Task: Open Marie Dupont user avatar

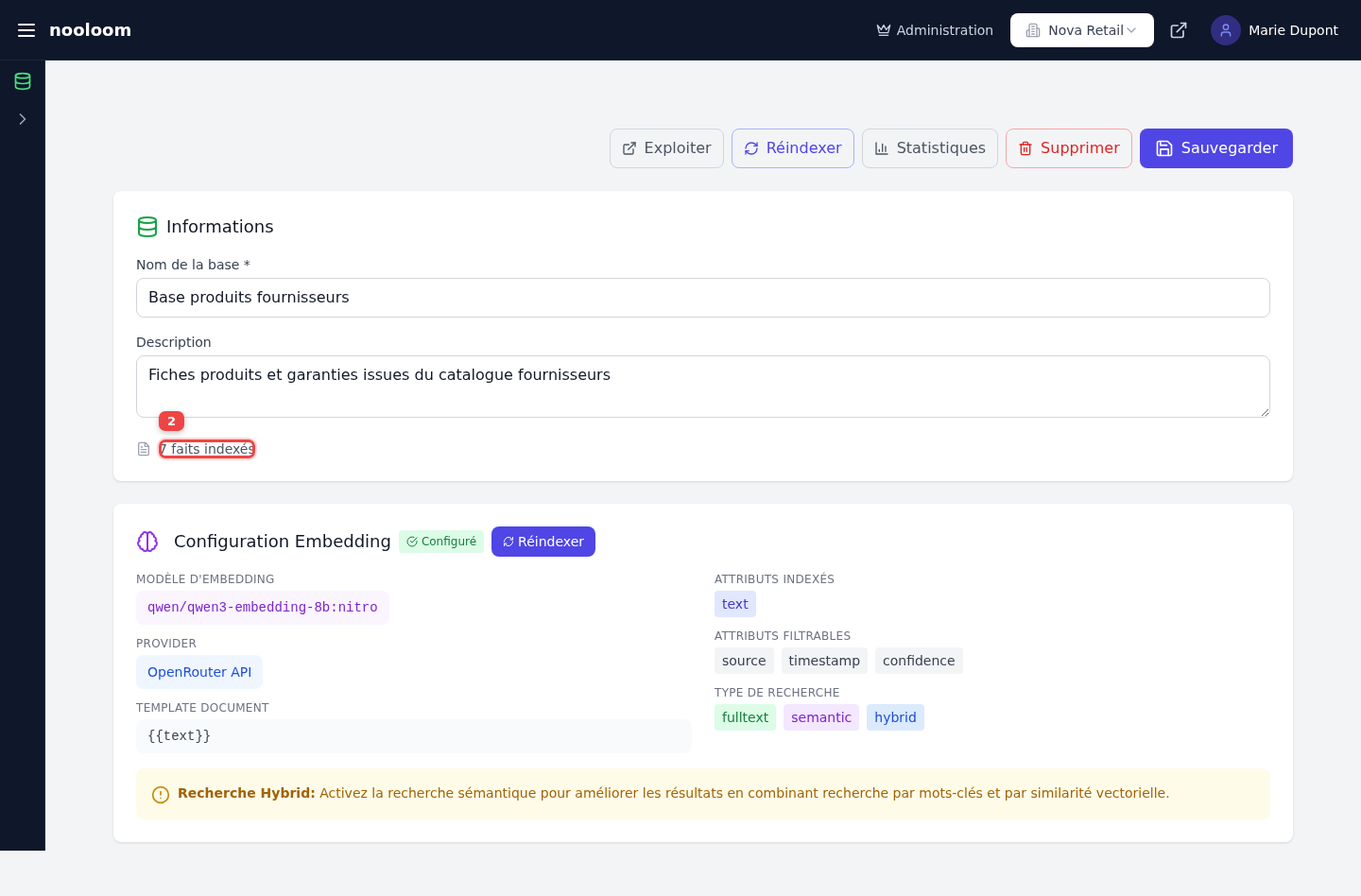Action: [1226, 30]
